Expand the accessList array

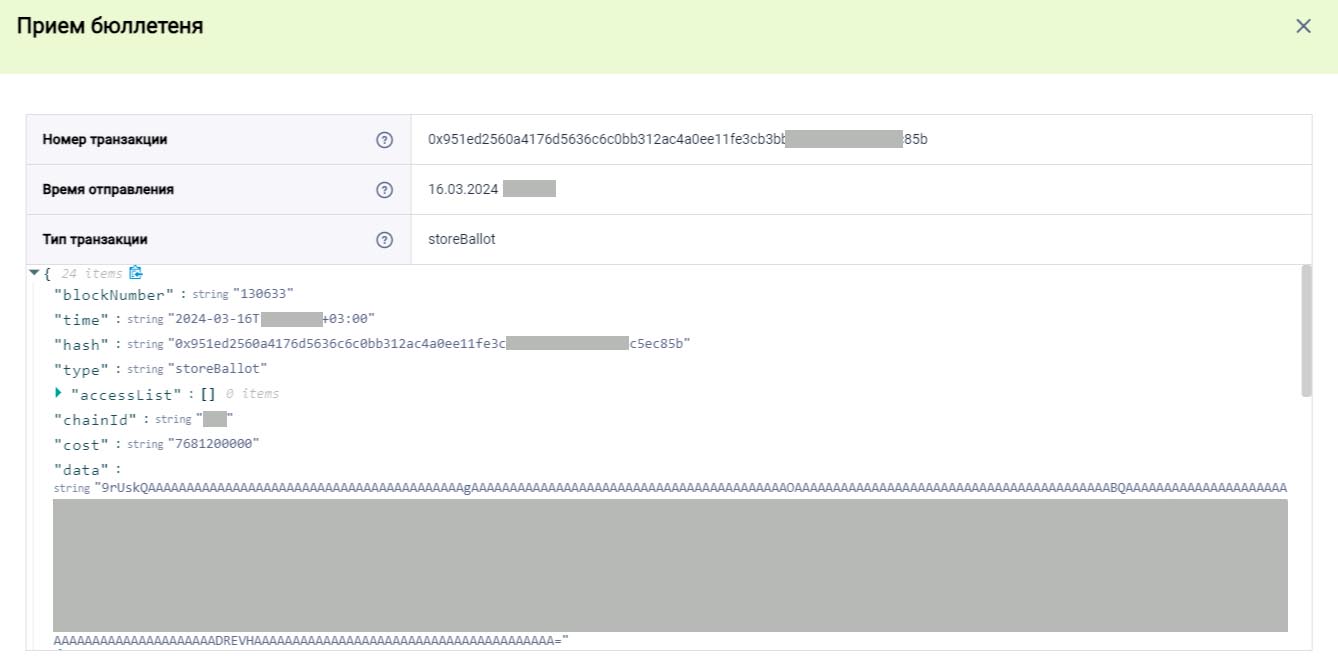[59, 393]
